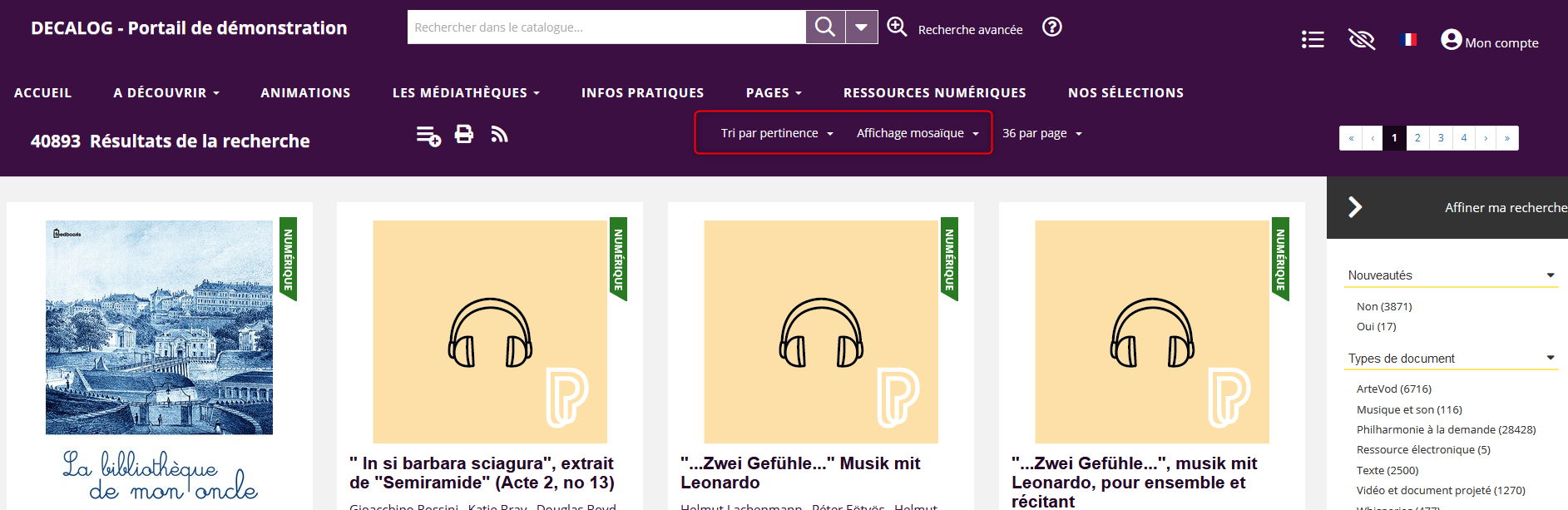Open Mon compte
The height and width of the screenshot is (510, 1568).
pos(1489,42)
